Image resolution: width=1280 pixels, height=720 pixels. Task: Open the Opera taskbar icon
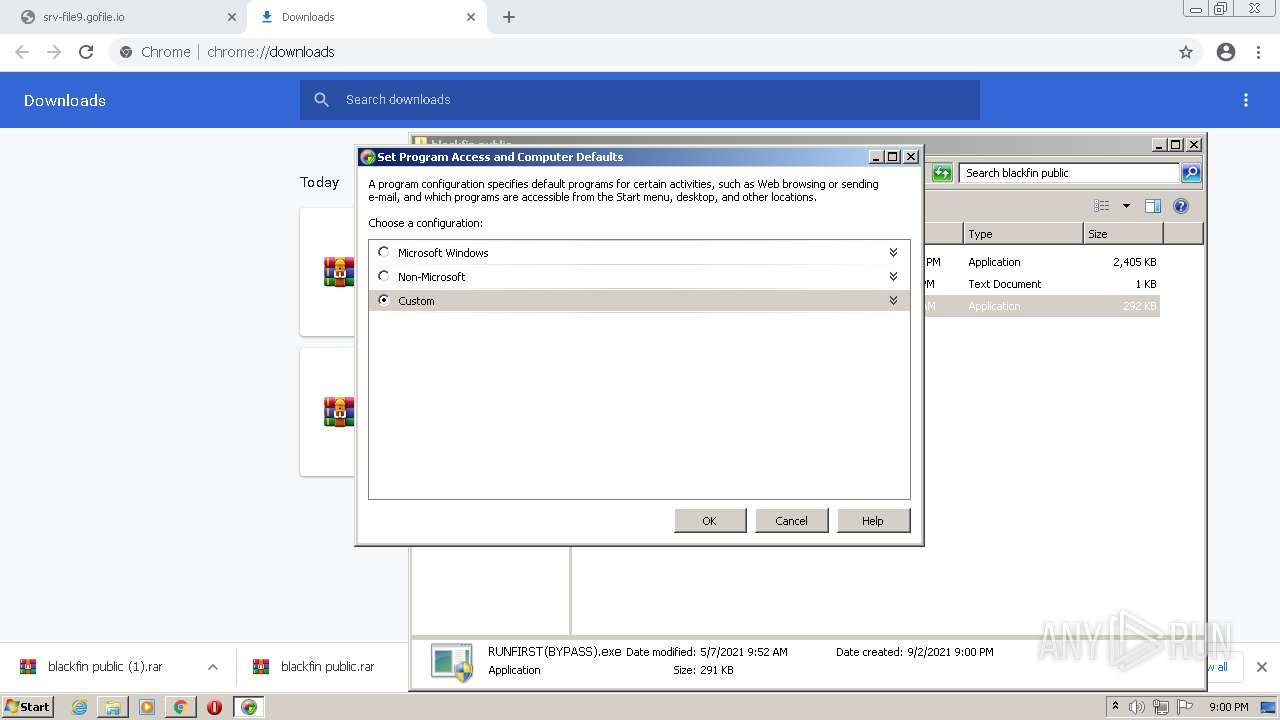pos(214,707)
